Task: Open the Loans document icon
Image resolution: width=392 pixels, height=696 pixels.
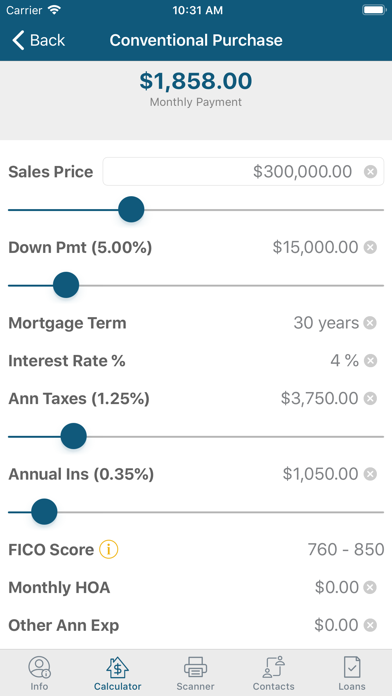Action: pos(352,667)
